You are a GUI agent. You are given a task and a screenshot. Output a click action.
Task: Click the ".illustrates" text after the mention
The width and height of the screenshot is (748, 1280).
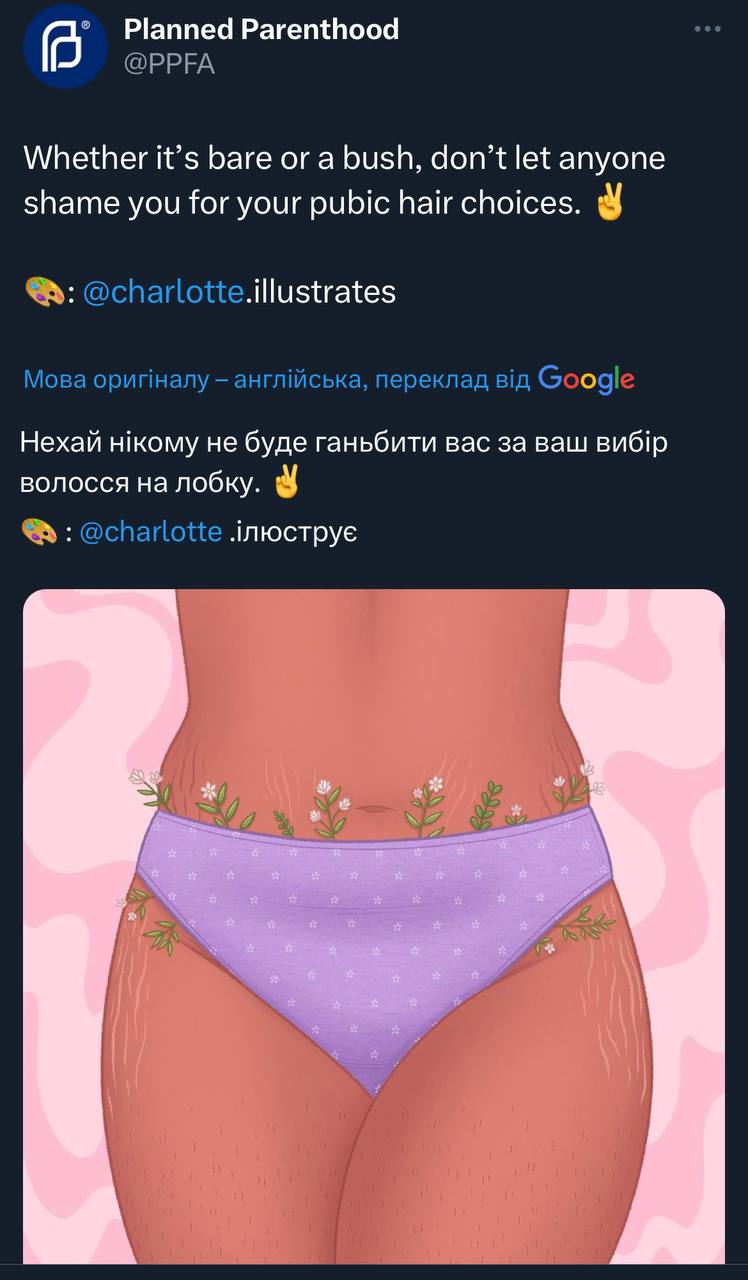321,292
